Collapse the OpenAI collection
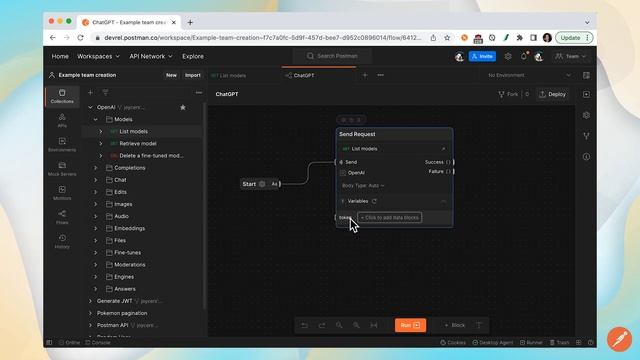The image size is (640, 360). coord(90,107)
